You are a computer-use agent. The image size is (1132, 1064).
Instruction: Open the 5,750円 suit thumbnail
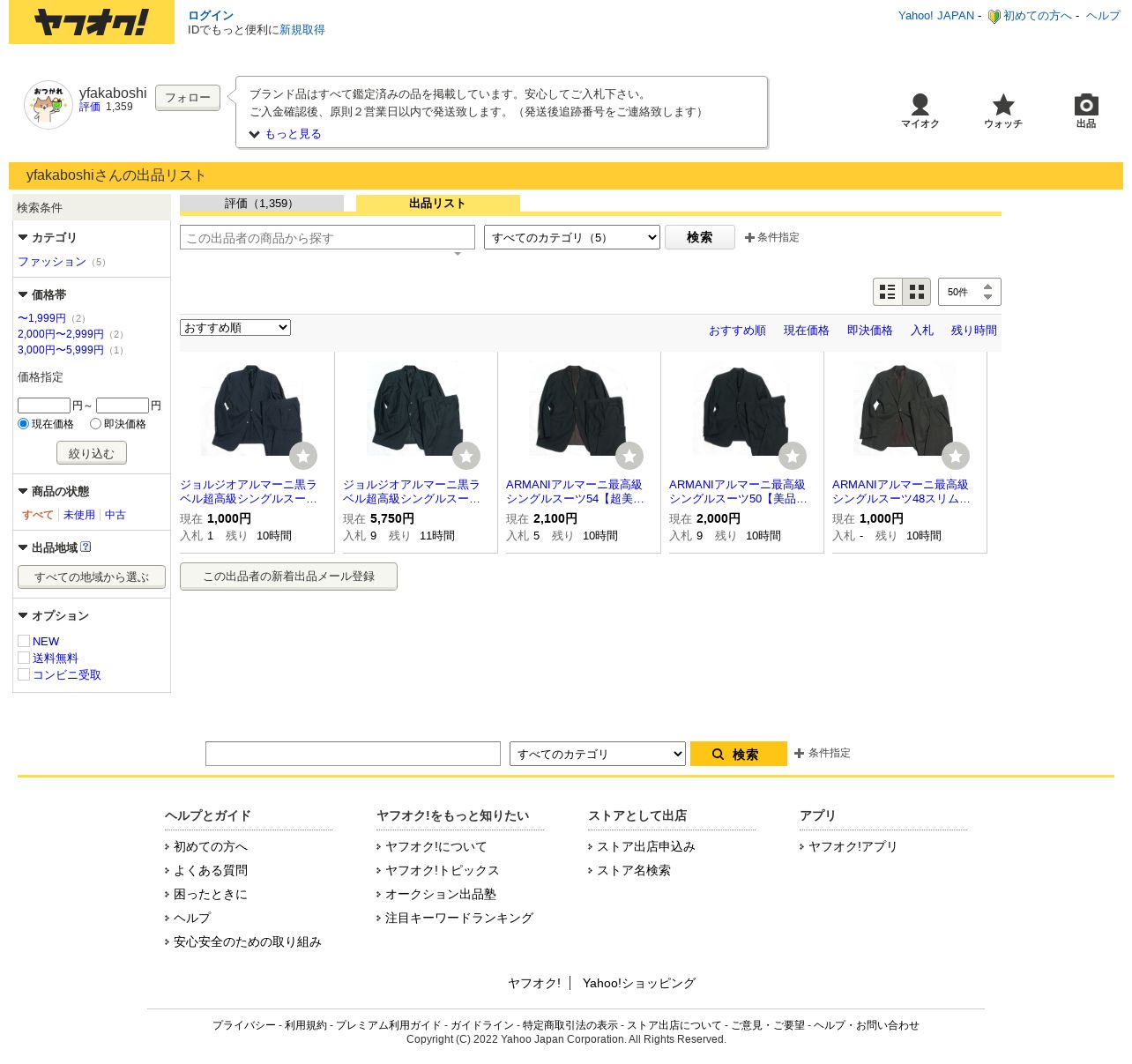click(415, 408)
